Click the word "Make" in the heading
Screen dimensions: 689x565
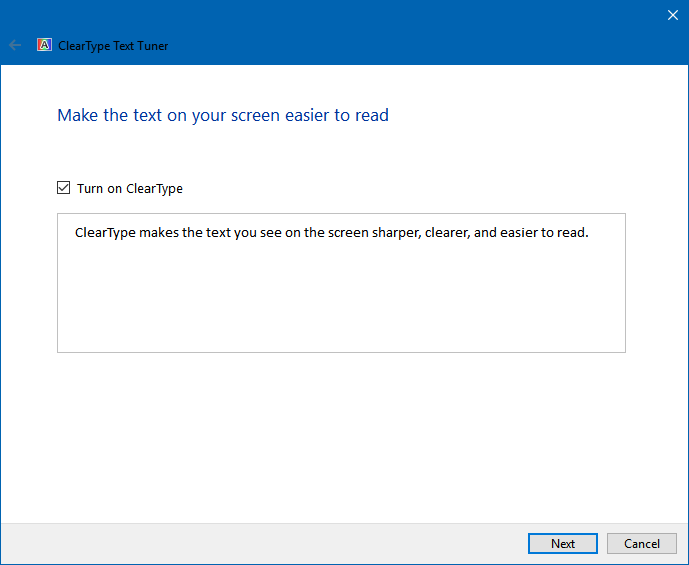point(78,116)
